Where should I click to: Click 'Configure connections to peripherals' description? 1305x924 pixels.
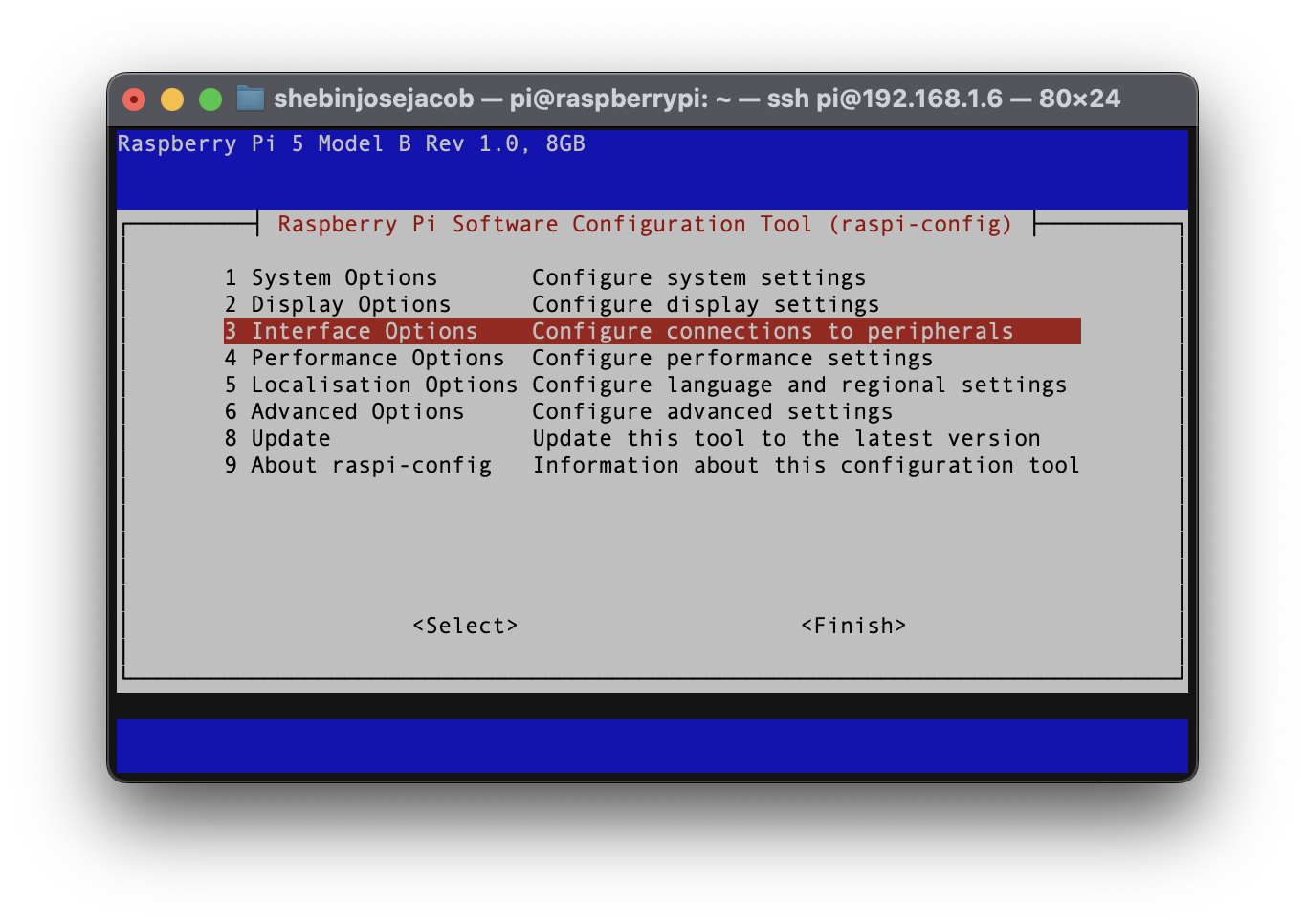click(x=773, y=331)
